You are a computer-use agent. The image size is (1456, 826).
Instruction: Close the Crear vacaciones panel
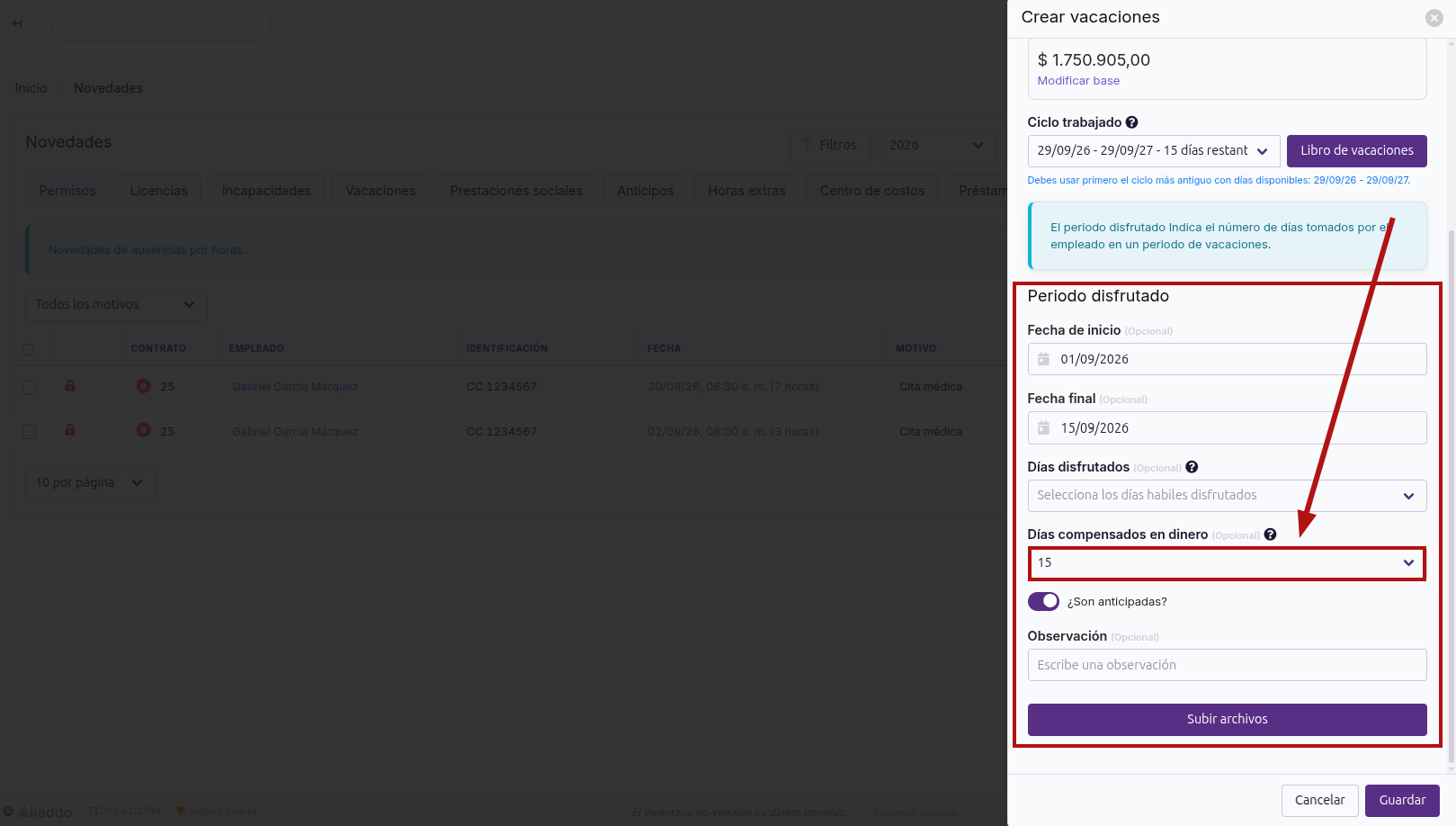coord(1434,18)
